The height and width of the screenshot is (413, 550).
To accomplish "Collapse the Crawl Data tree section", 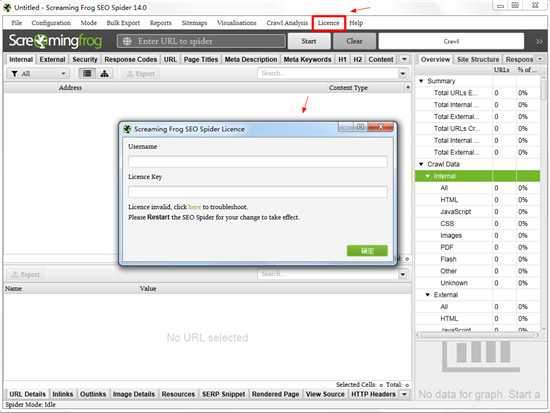I will tap(421, 164).
